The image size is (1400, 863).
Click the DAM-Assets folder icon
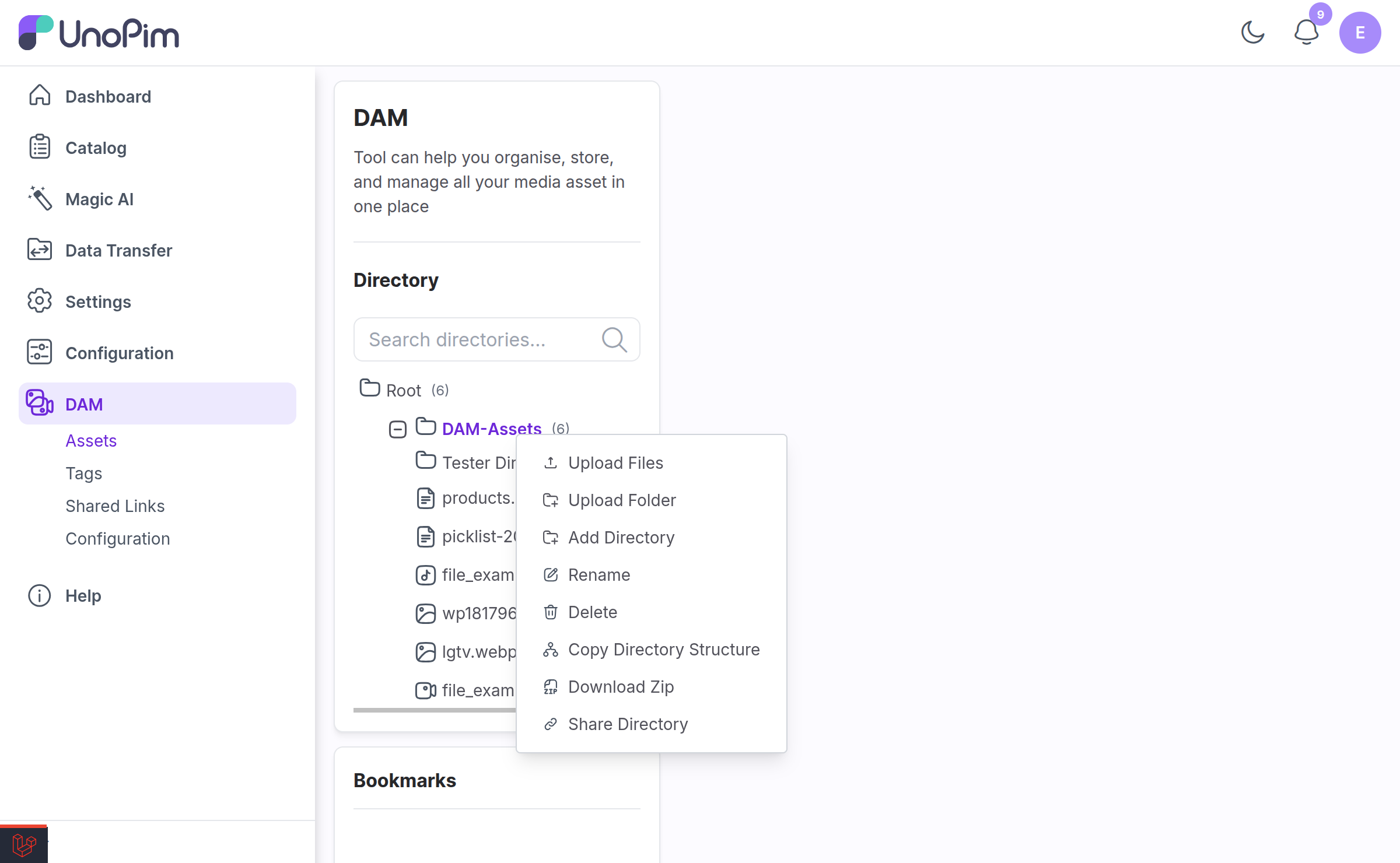(x=426, y=427)
